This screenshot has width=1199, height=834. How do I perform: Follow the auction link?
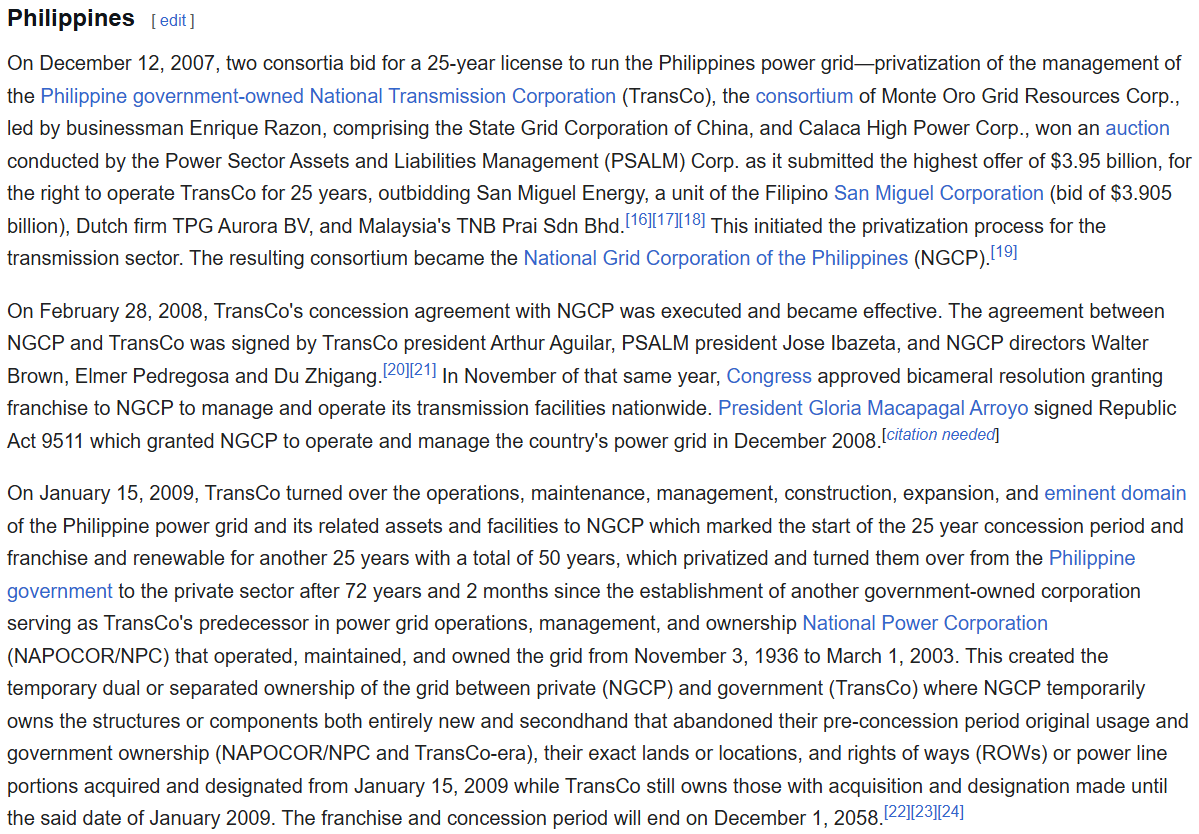pos(1137,128)
